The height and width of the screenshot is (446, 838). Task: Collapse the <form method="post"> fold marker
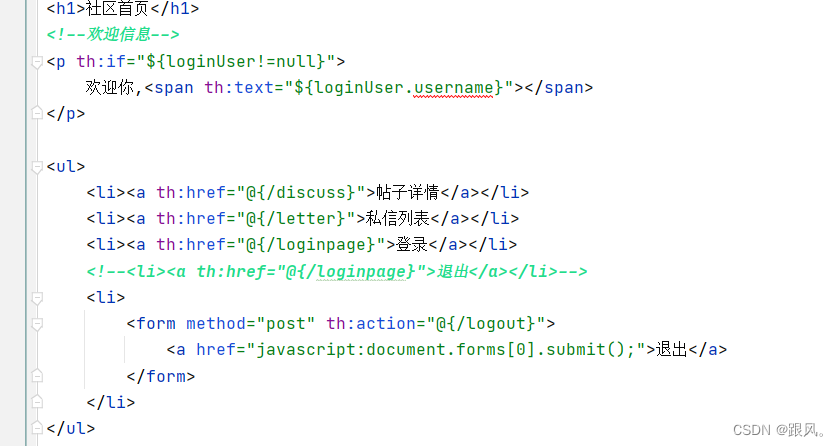tap(37, 324)
